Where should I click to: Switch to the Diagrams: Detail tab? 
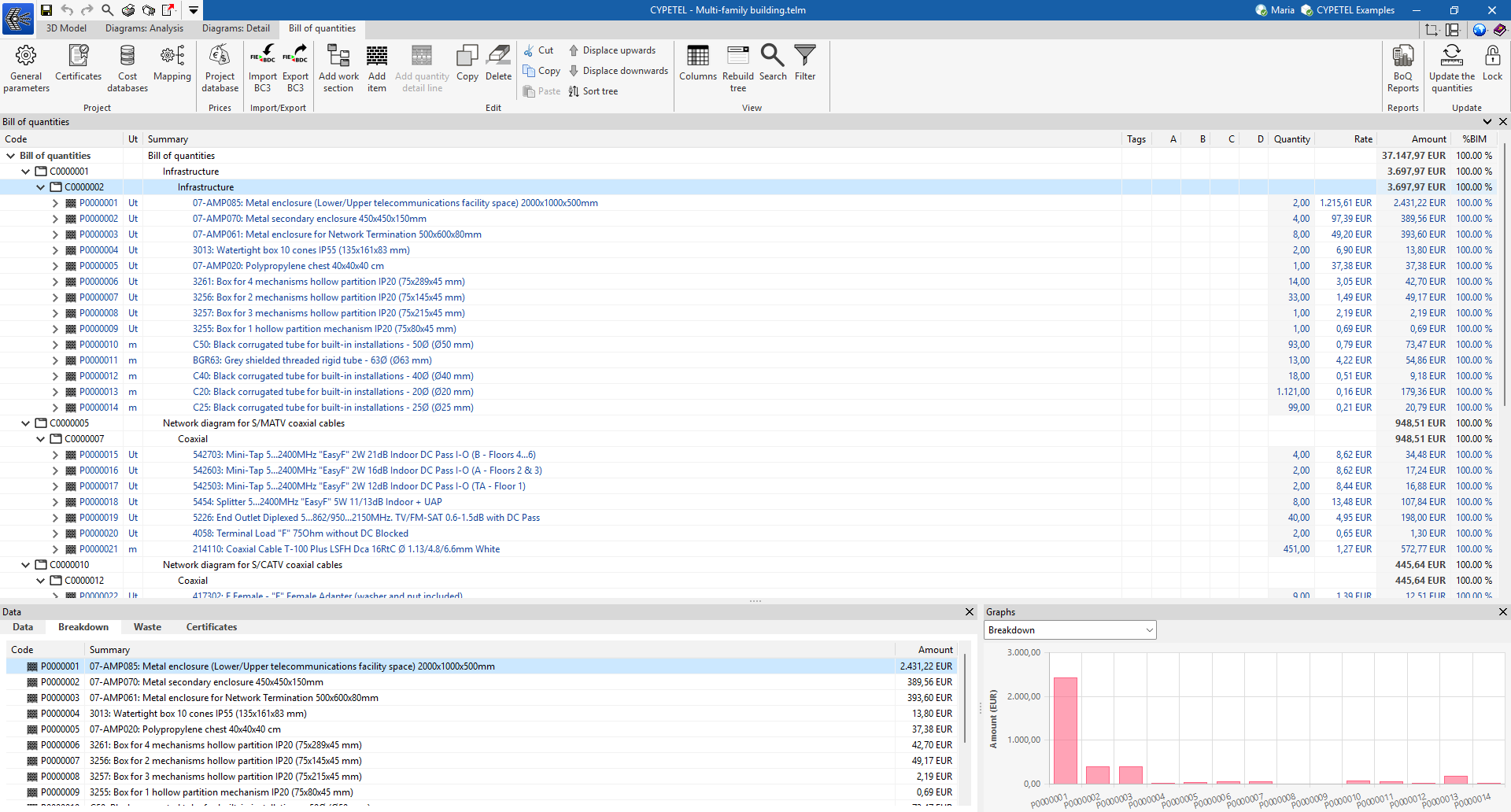[235, 28]
